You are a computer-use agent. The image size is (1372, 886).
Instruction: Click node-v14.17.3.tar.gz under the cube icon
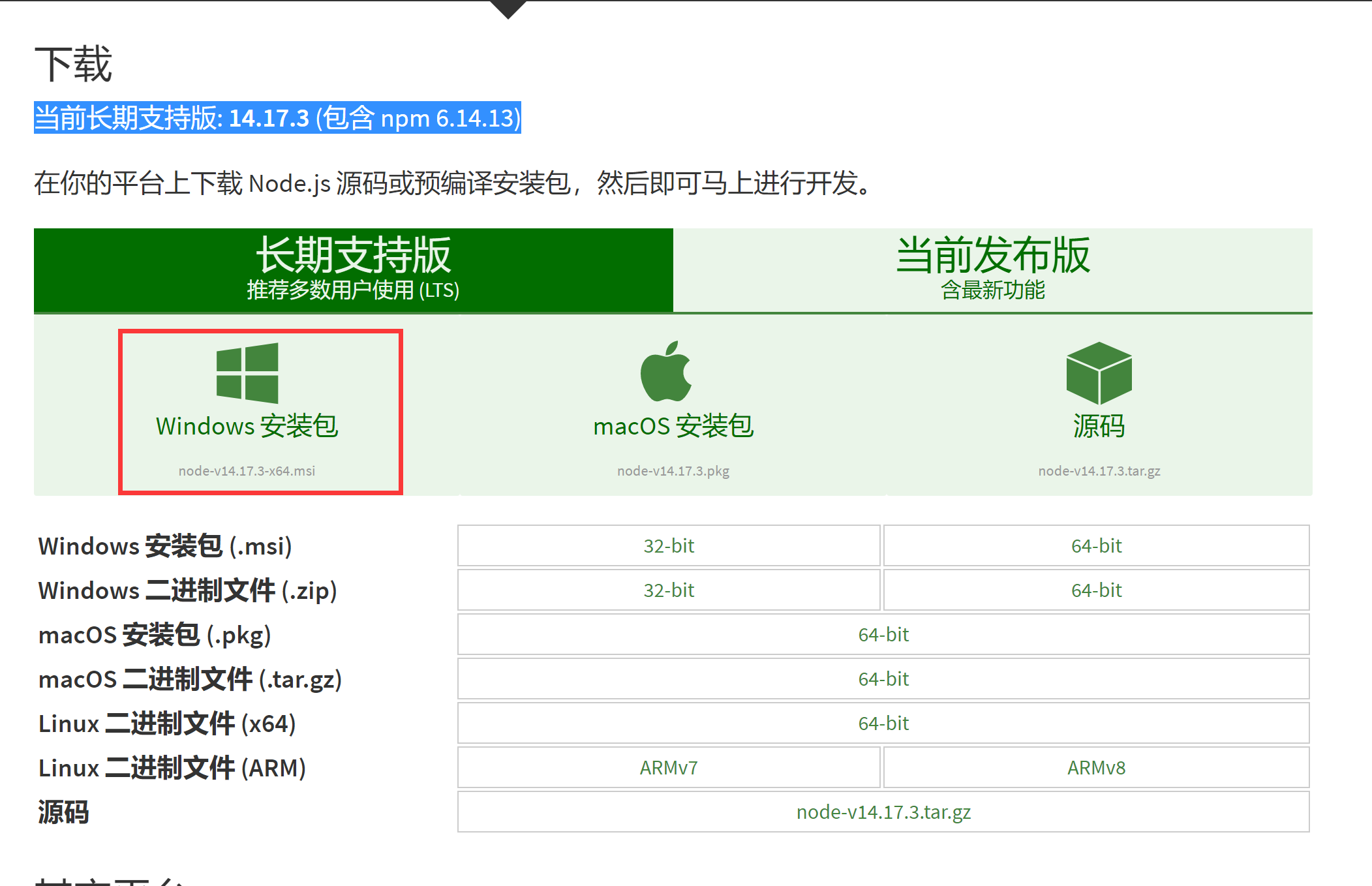(1099, 471)
